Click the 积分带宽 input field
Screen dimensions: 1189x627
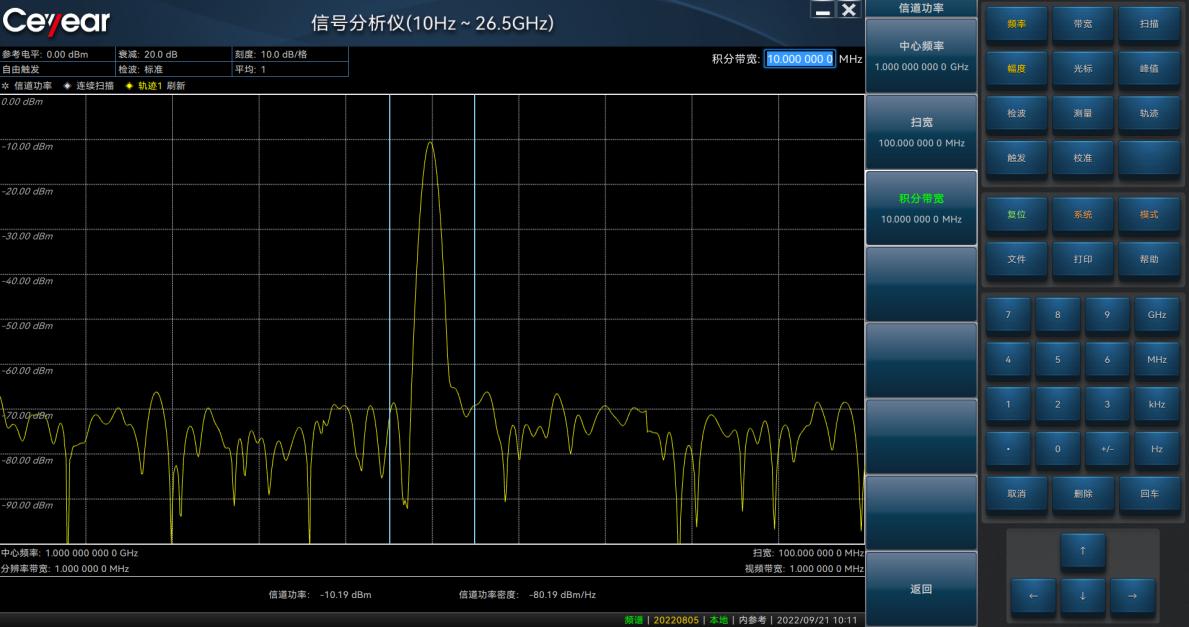tap(799, 59)
